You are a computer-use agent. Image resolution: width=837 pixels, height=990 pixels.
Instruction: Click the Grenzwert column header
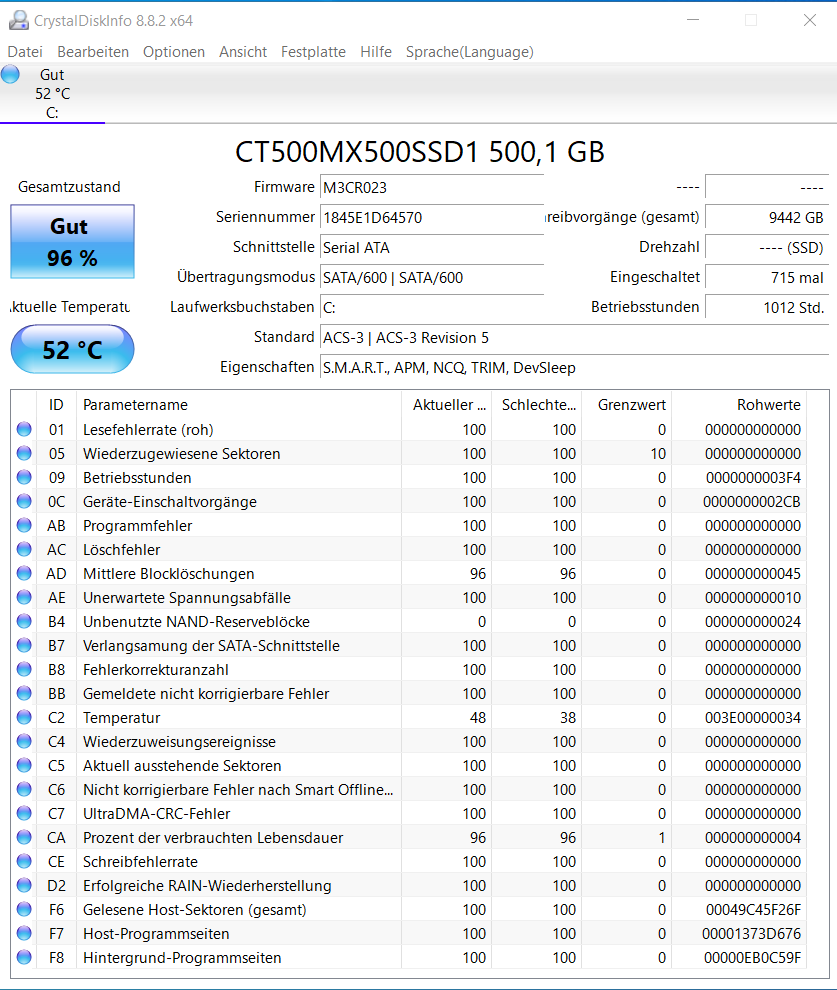click(x=627, y=405)
